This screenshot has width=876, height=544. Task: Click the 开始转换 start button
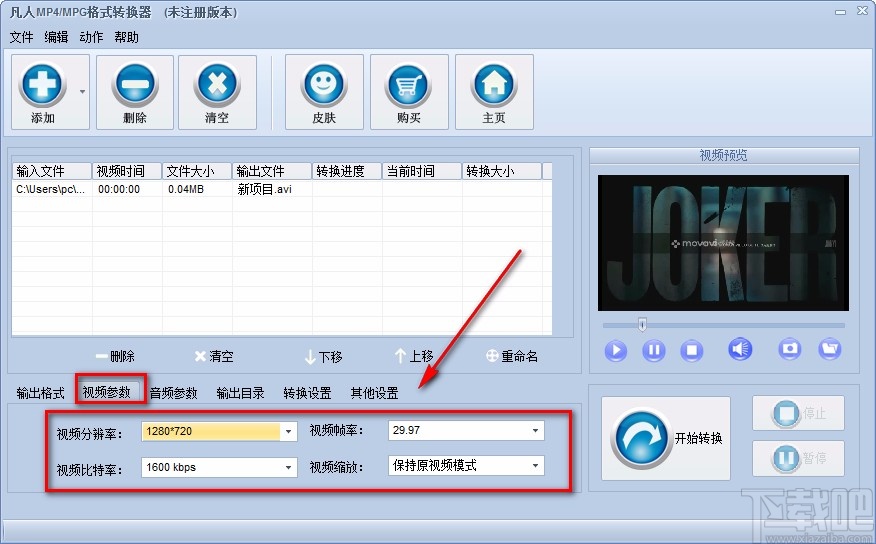coord(666,438)
